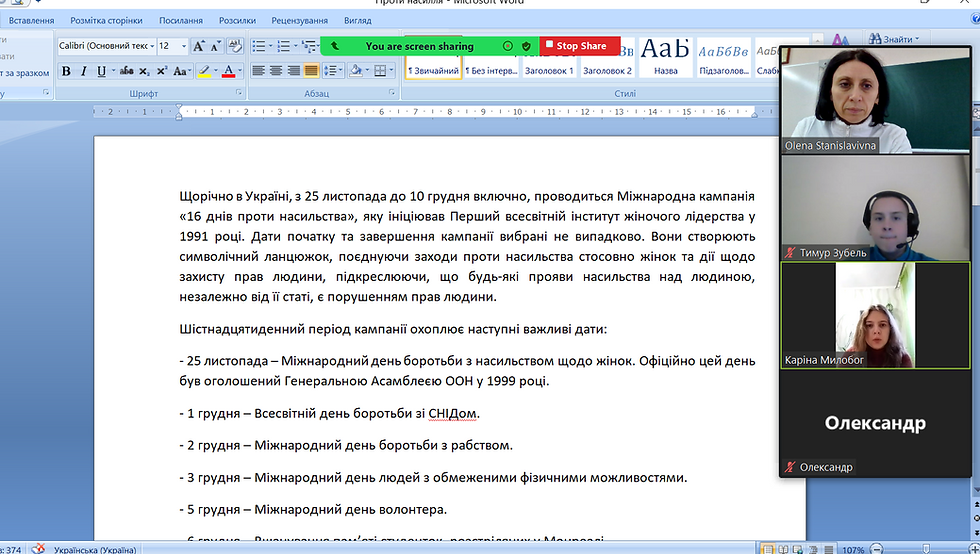The height and width of the screenshot is (554, 980).
Task: Click the zoom slider handle
Action: click(x=926, y=549)
